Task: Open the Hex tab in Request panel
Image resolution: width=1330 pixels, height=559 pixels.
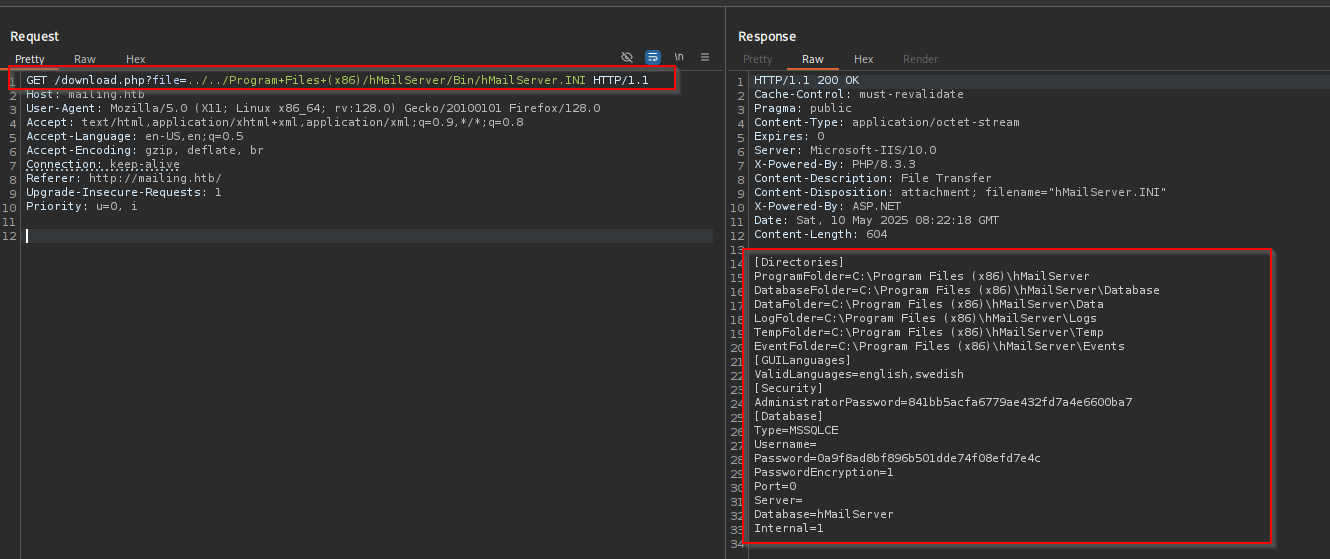Action: 136,59
